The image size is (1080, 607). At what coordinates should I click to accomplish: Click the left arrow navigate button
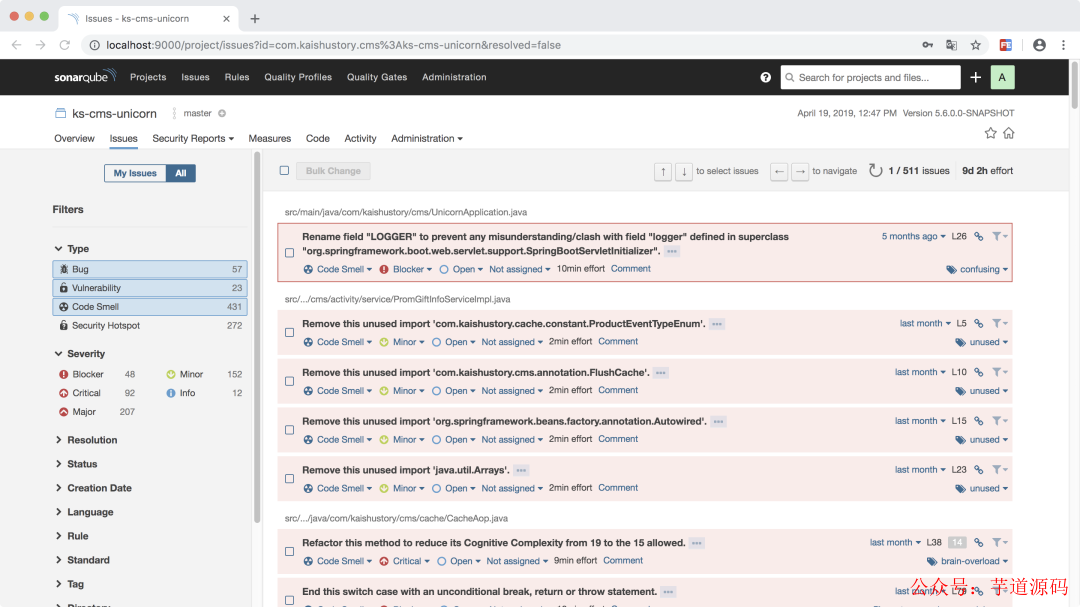[778, 171]
